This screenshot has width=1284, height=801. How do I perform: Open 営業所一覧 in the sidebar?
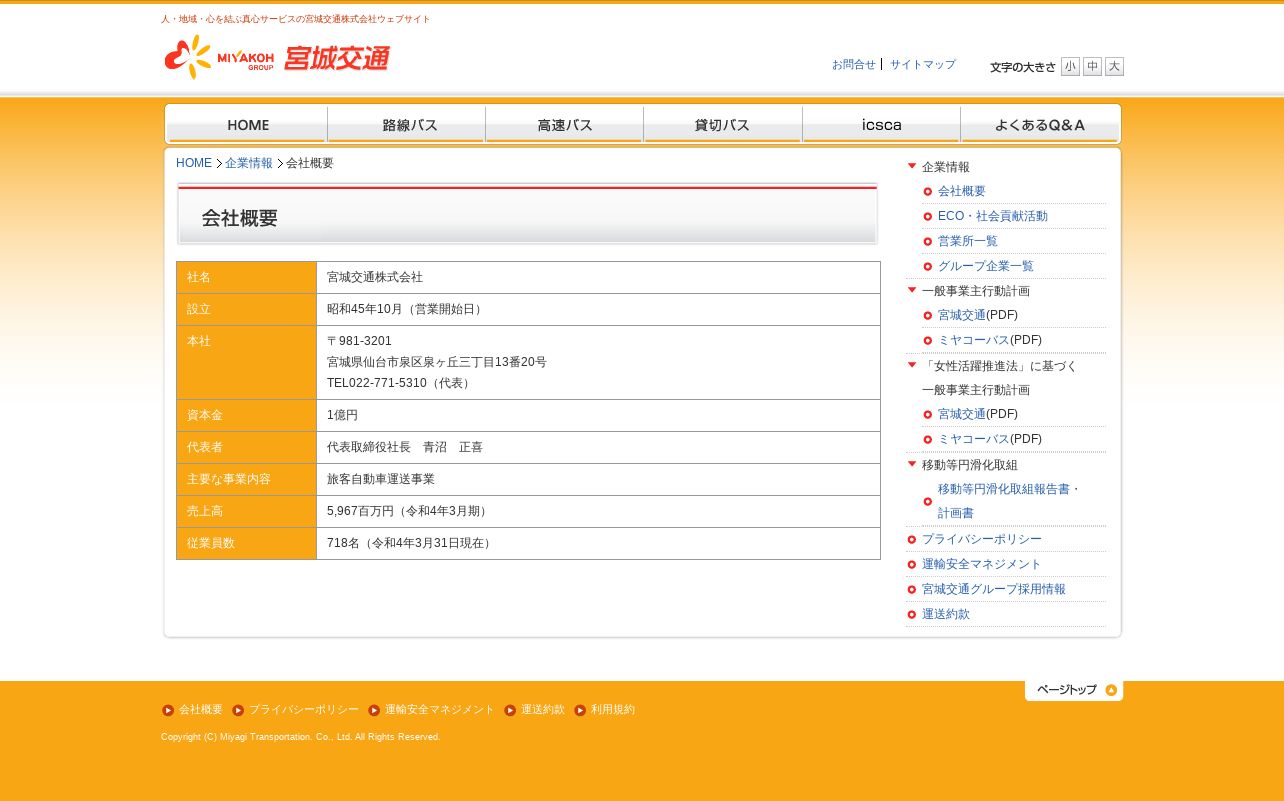tap(968, 241)
